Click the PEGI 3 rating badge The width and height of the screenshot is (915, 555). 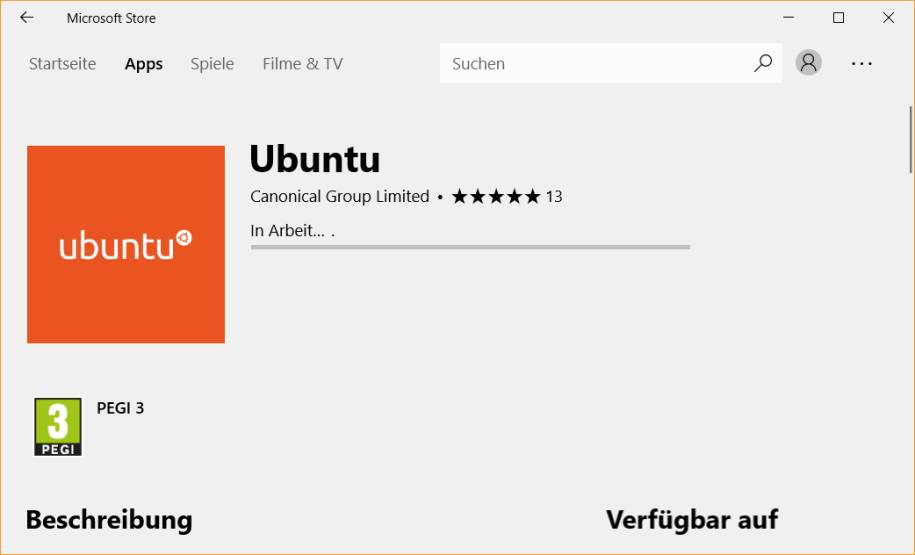pos(58,427)
